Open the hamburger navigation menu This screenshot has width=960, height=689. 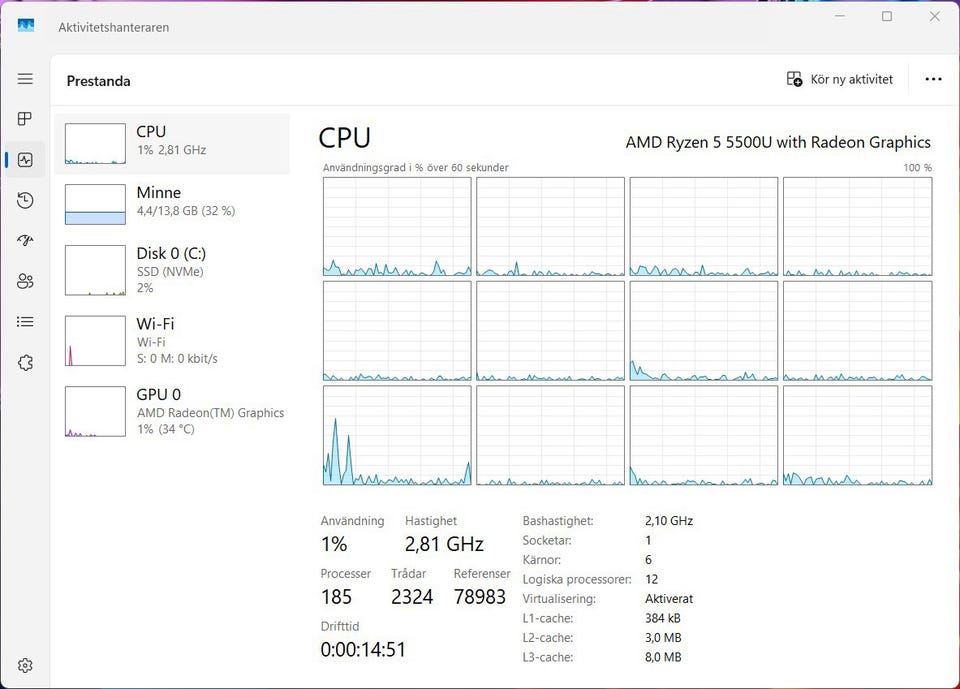25,79
